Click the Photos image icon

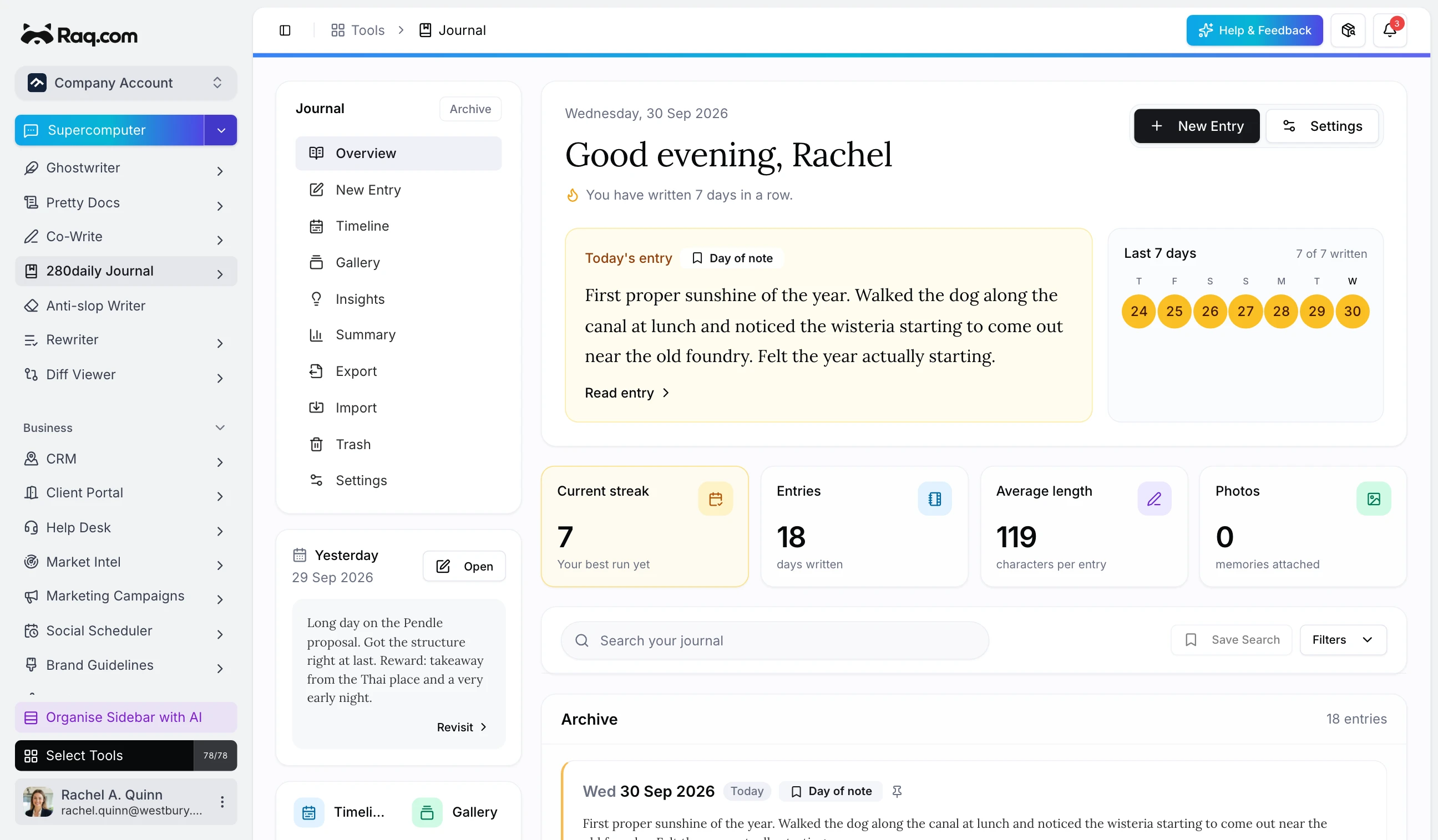(x=1374, y=499)
